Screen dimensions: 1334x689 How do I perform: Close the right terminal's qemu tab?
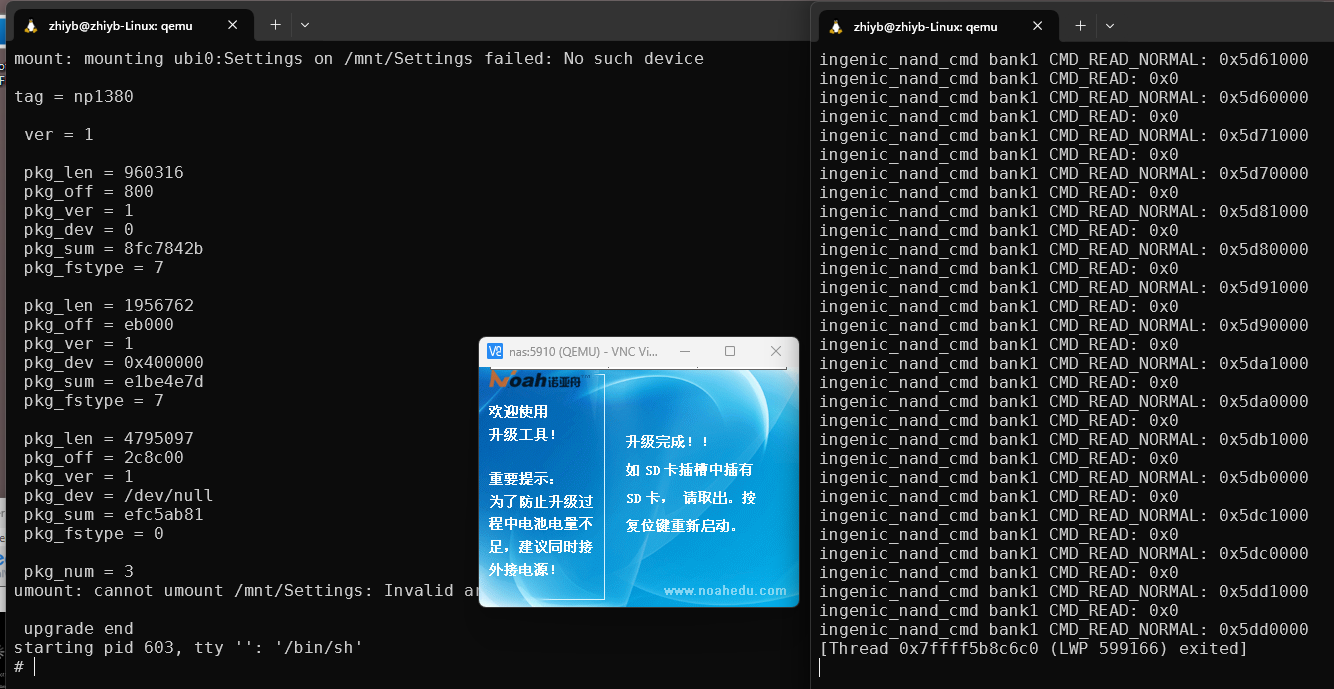point(1038,27)
